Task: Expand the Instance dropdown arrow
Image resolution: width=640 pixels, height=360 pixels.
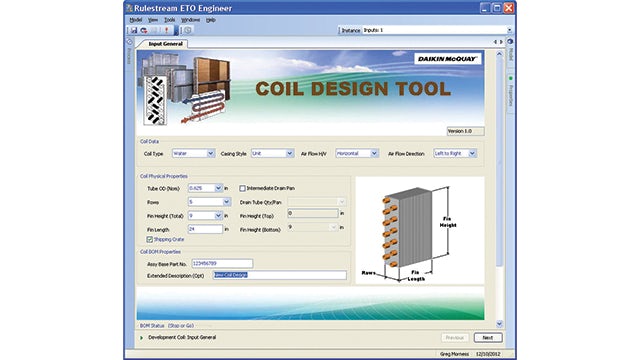Action: (509, 30)
